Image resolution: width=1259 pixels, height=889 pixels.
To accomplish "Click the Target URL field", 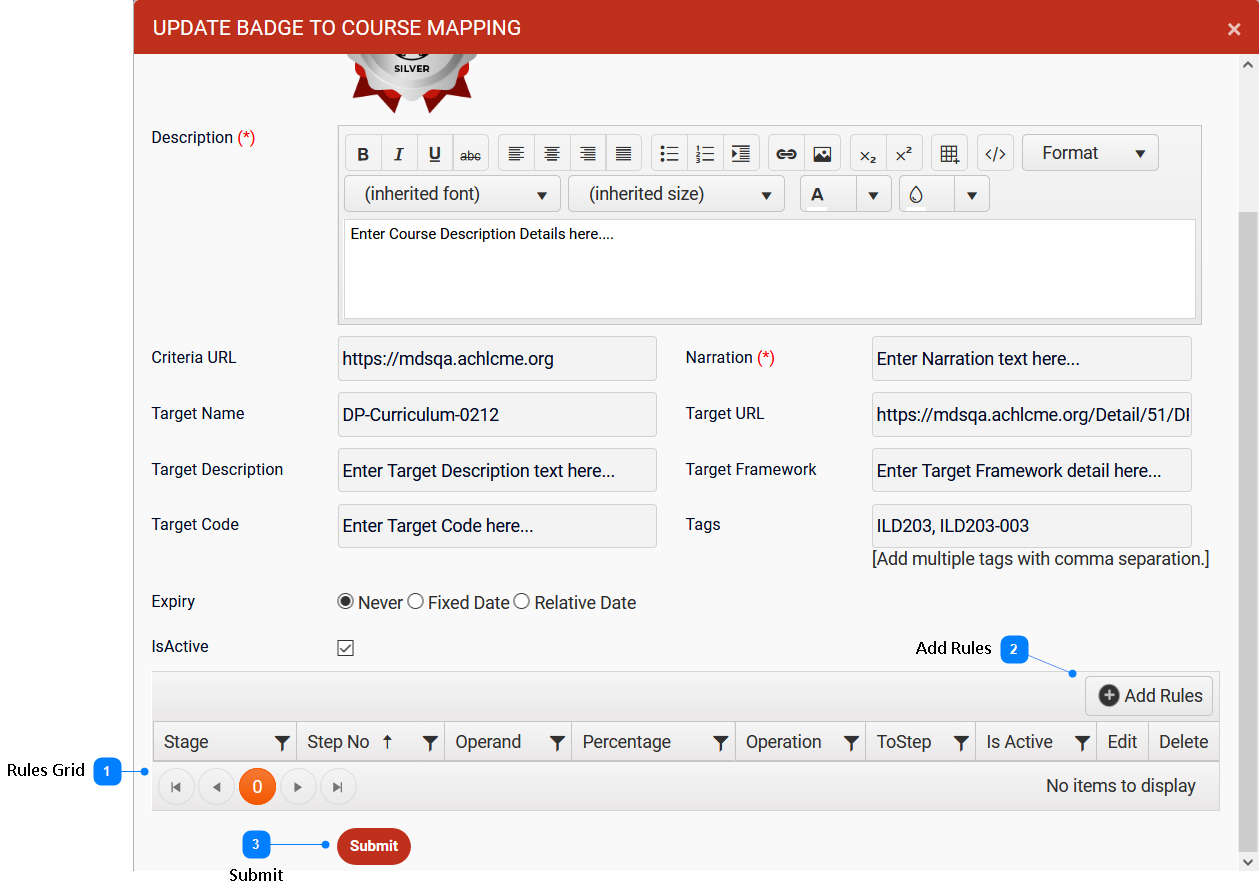I will (1032, 414).
